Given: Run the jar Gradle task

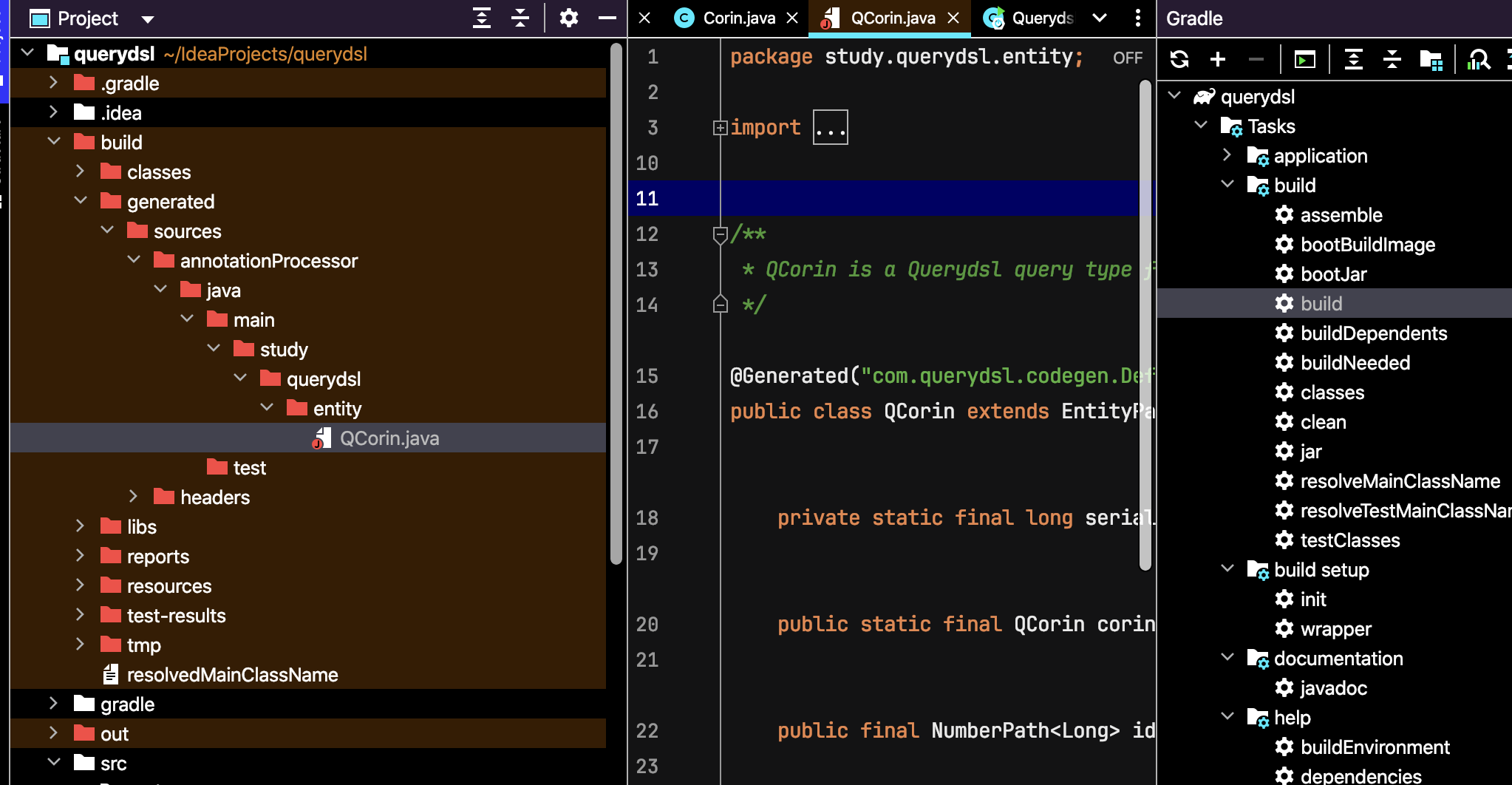Looking at the screenshot, I should coord(1311,452).
